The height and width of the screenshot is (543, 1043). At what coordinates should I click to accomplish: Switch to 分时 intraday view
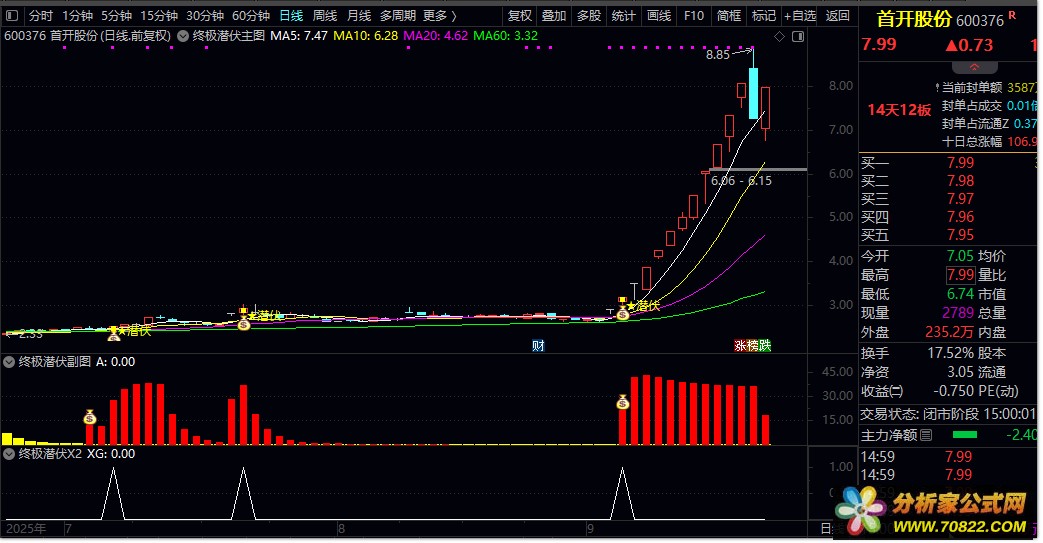coord(41,15)
